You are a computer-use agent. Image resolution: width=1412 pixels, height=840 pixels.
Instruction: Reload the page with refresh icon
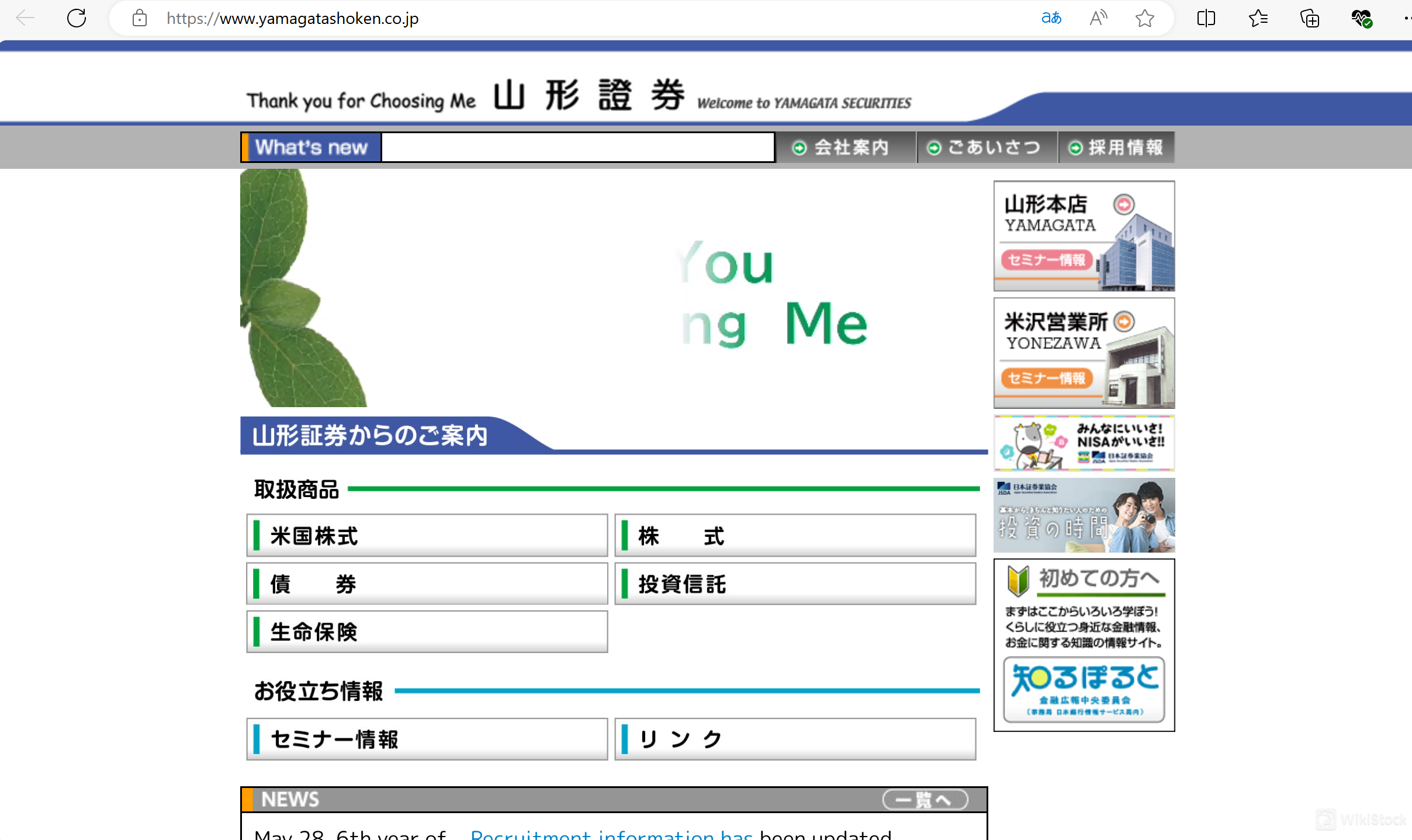[x=77, y=18]
